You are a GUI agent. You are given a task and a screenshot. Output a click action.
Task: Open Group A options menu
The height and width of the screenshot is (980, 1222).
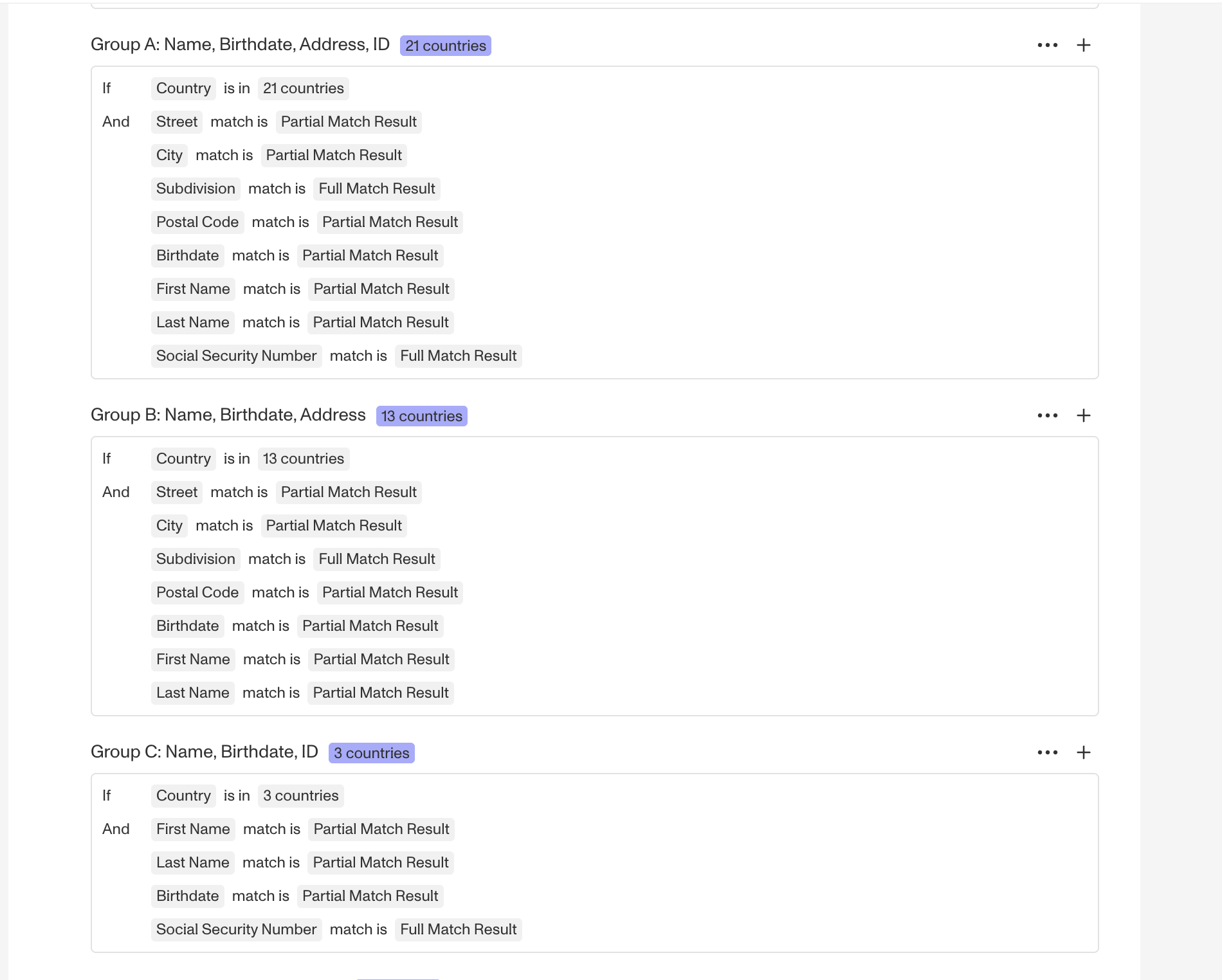point(1047,44)
